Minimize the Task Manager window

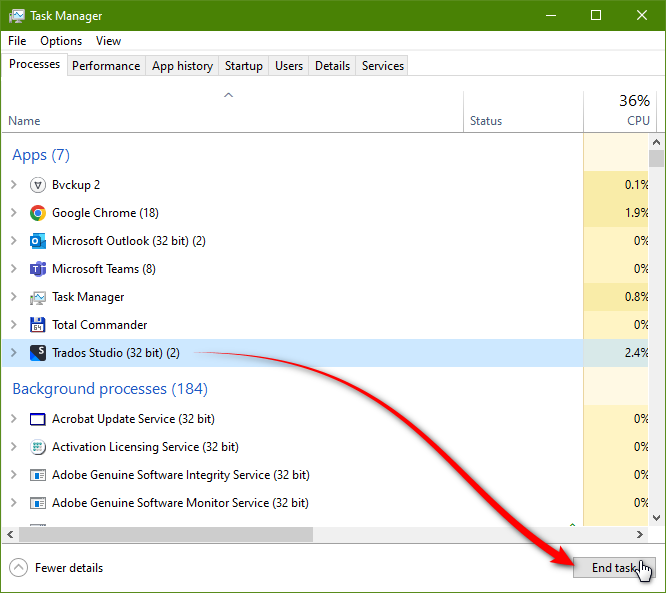pos(551,16)
